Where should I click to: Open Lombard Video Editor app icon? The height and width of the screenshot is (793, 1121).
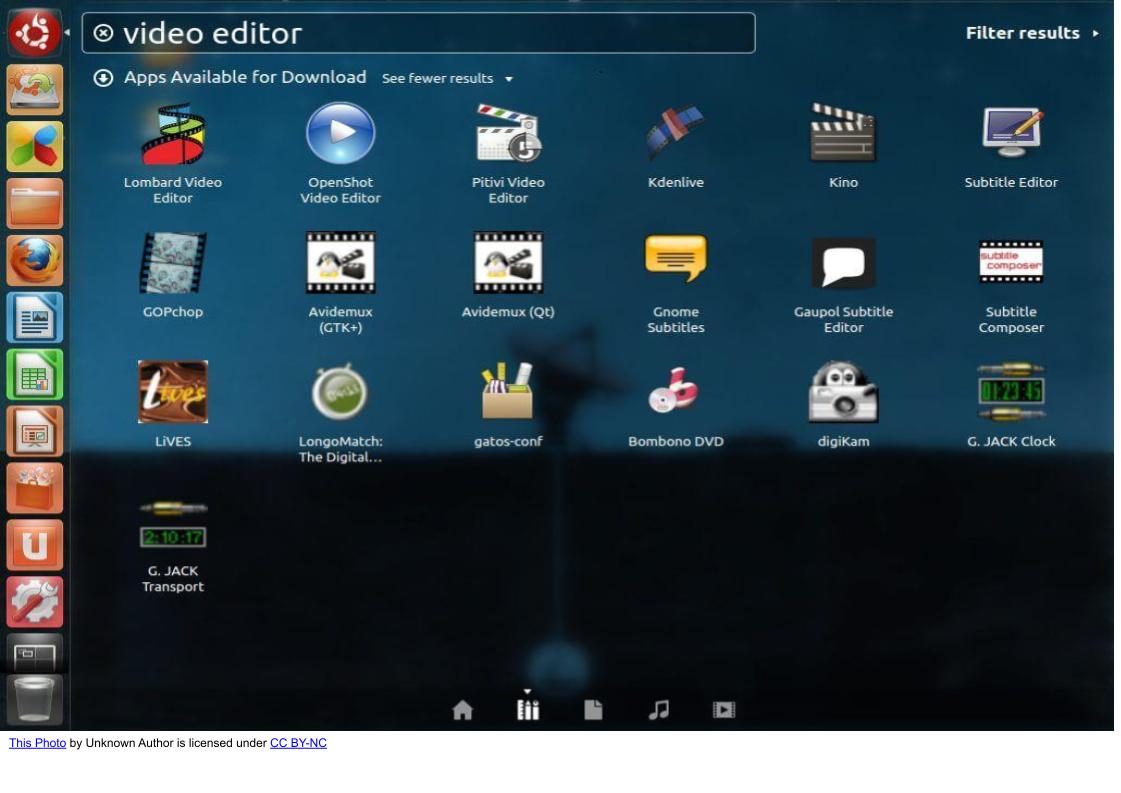point(172,134)
